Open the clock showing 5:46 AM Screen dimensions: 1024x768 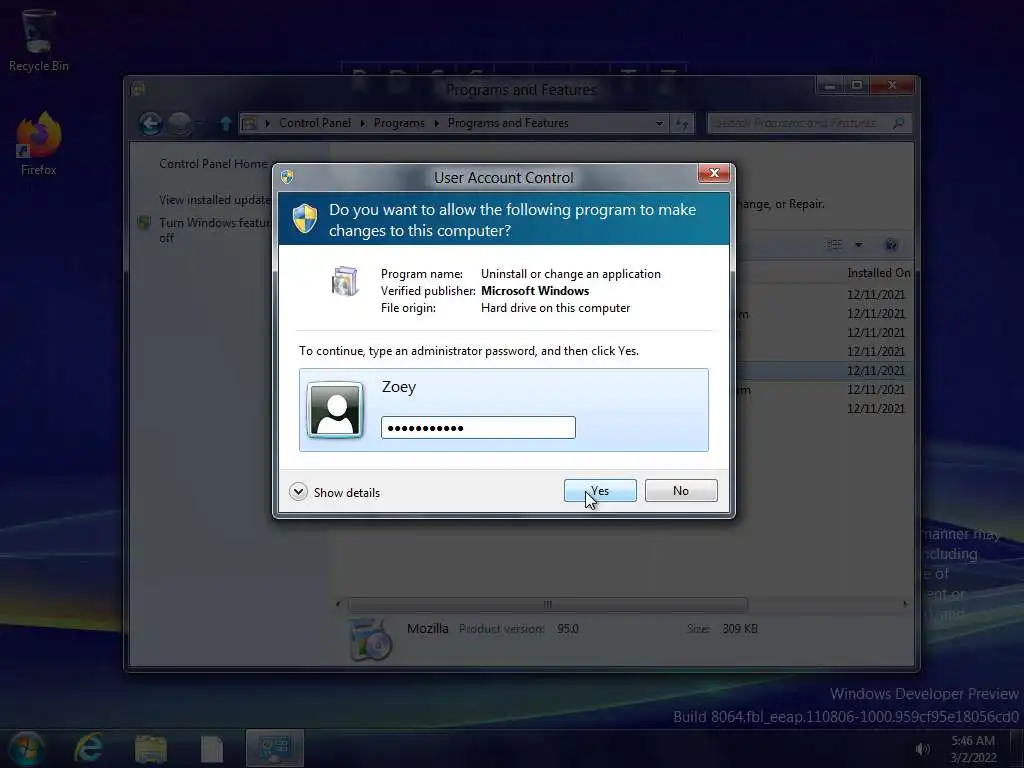[x=973, y=749]
